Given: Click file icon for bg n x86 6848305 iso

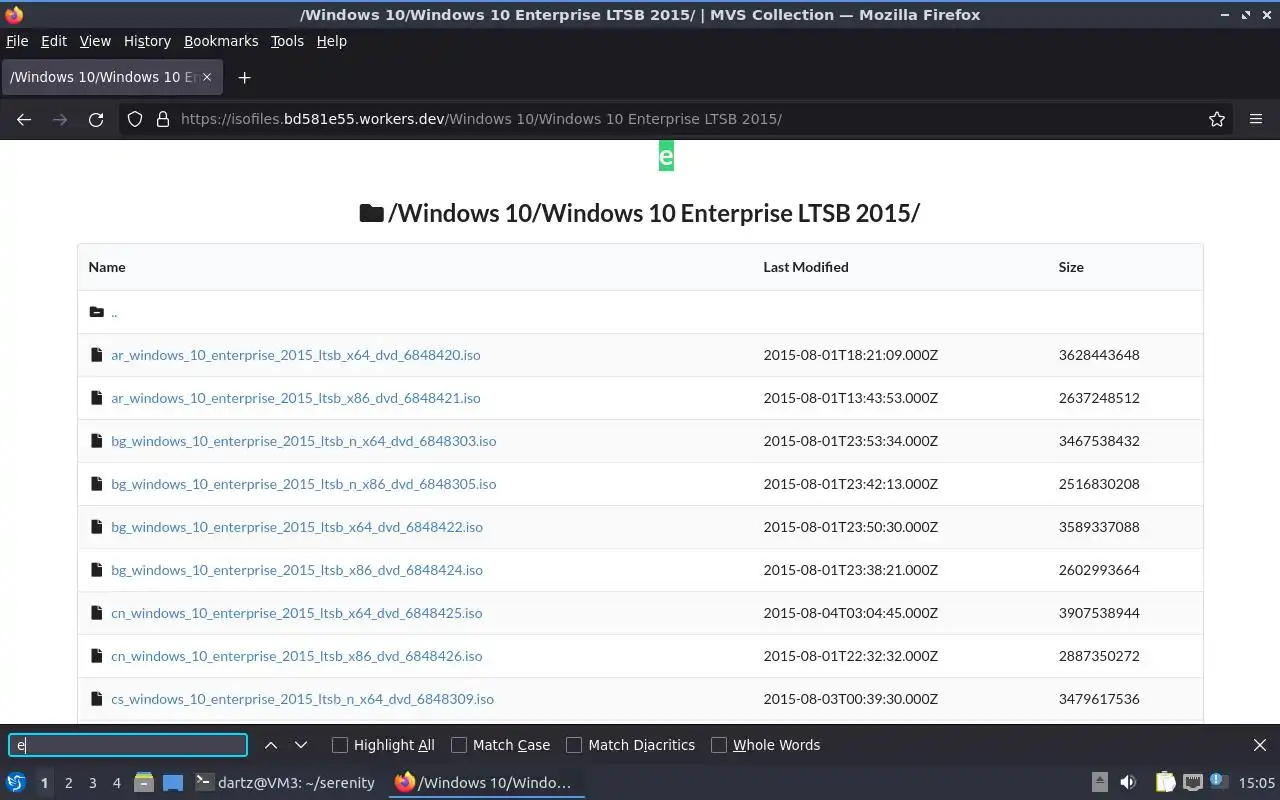Looking at the screenshot, I should click(x=97, y=484).
